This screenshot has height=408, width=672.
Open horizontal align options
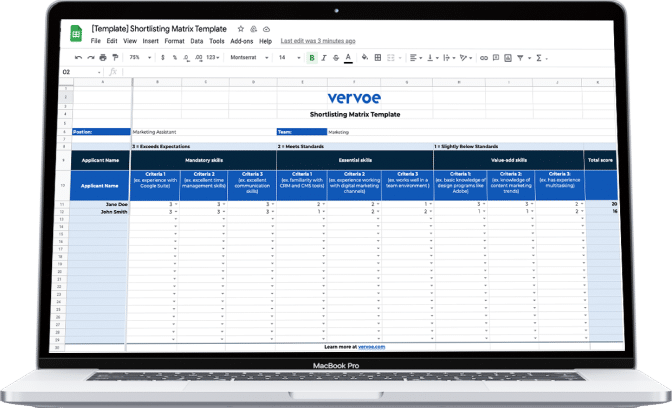[x=415, y=57]
